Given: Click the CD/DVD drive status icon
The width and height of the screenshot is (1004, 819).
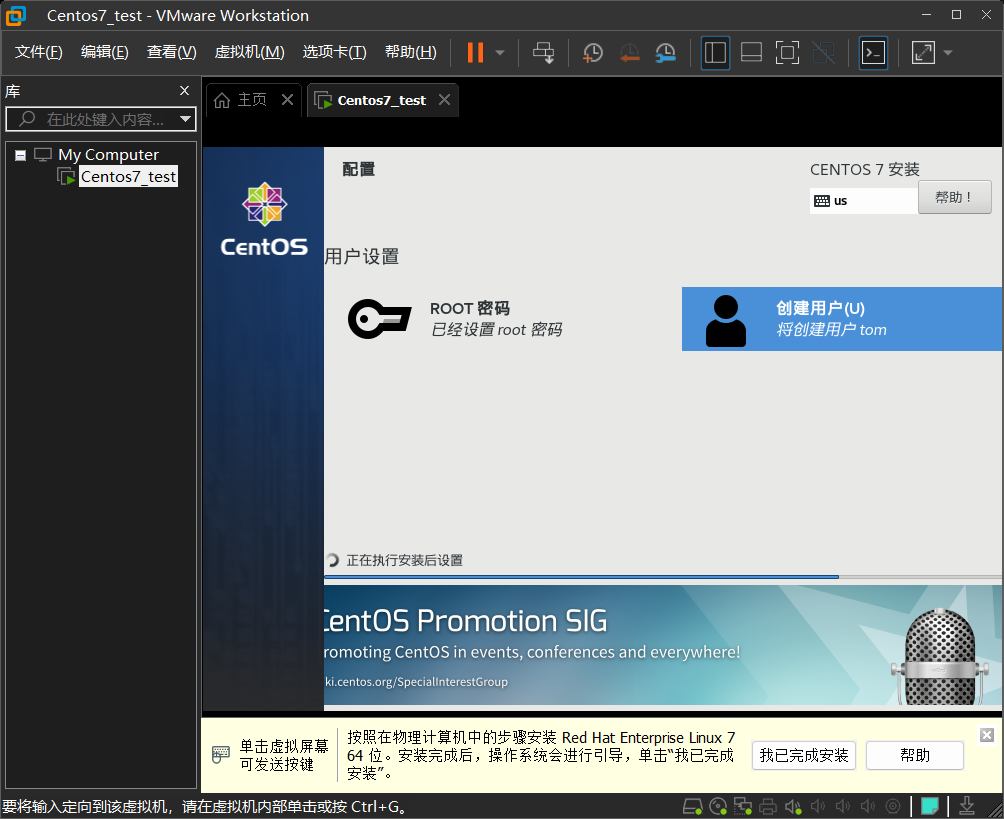Looking at the screenshot, I should tap(718, 806).
